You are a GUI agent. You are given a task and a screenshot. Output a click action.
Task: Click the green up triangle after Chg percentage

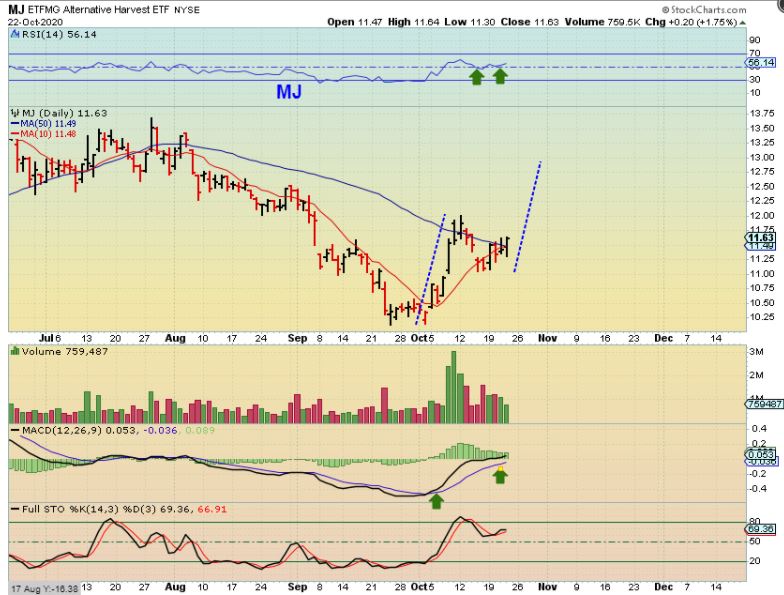tap(742, 22)
